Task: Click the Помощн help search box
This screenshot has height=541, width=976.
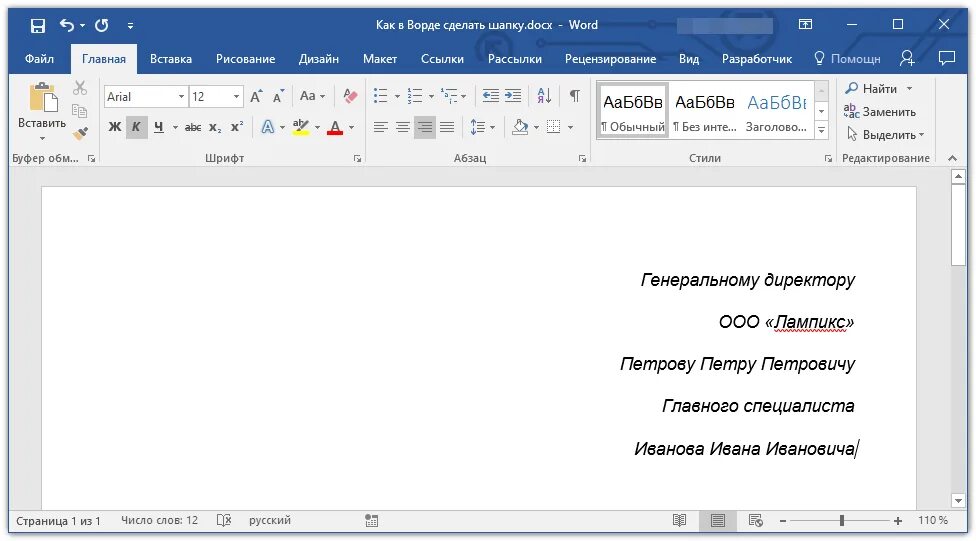Action: tap(847, 59)
